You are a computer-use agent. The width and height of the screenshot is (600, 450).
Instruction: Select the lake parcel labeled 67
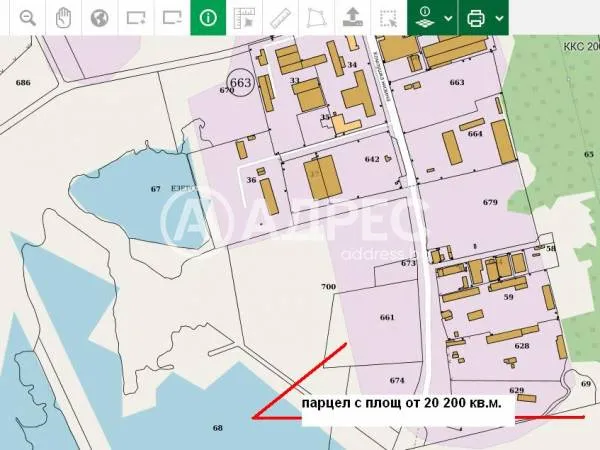[x=155, y=189]
